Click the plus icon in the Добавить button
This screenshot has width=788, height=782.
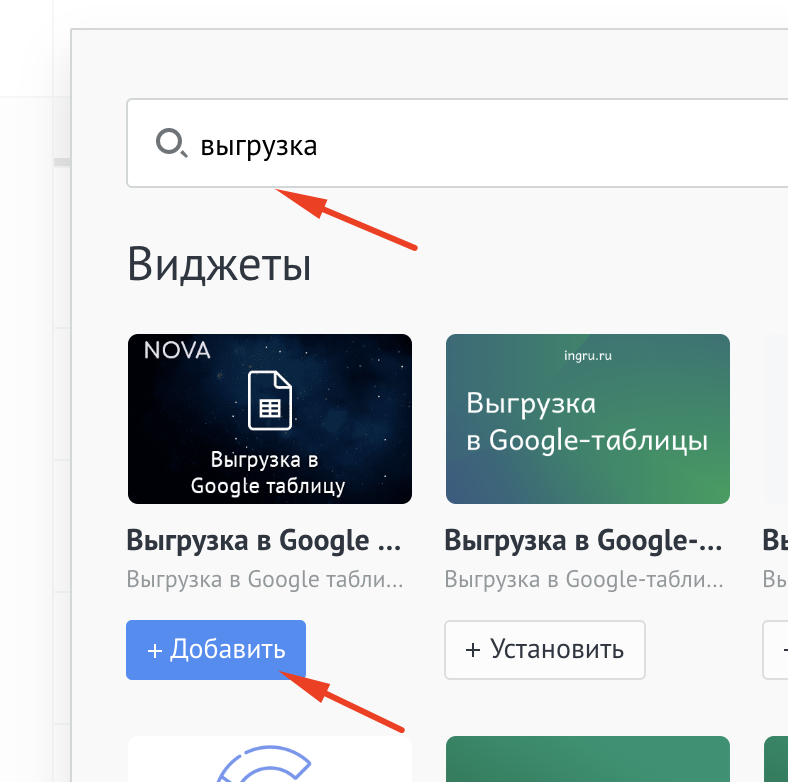tap(155, 650)
